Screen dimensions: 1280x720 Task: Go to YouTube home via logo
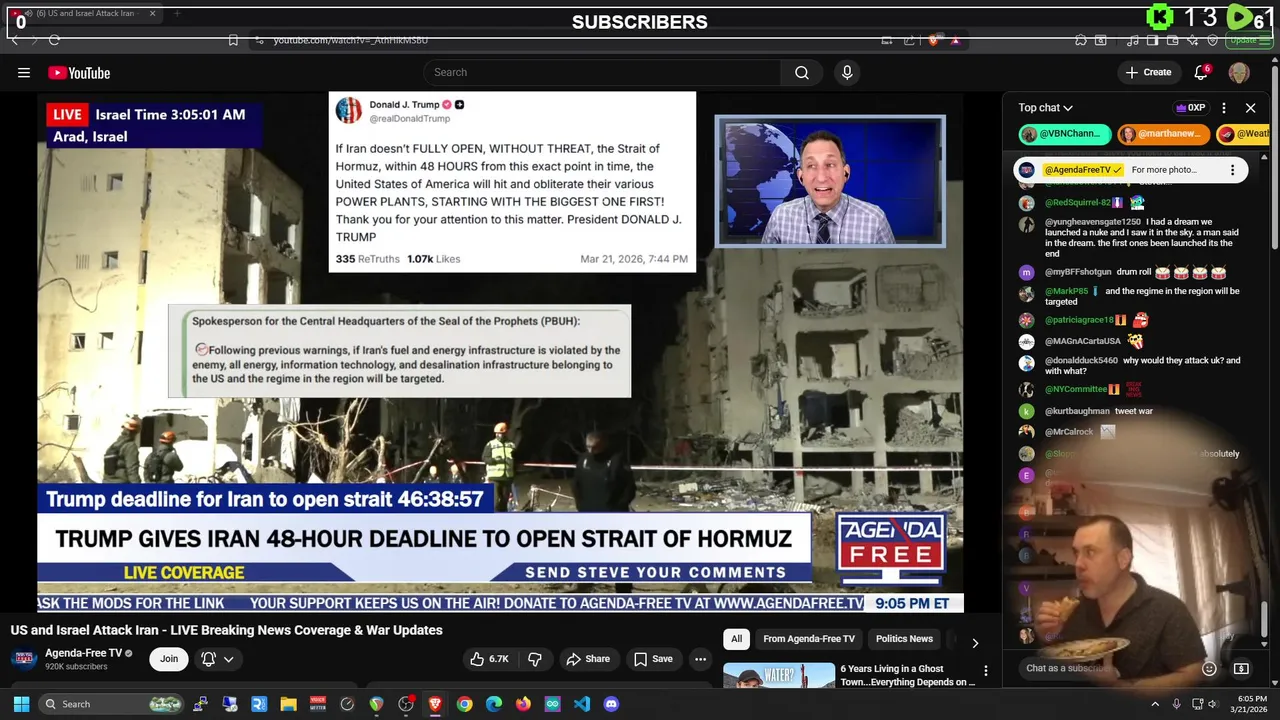79,72
